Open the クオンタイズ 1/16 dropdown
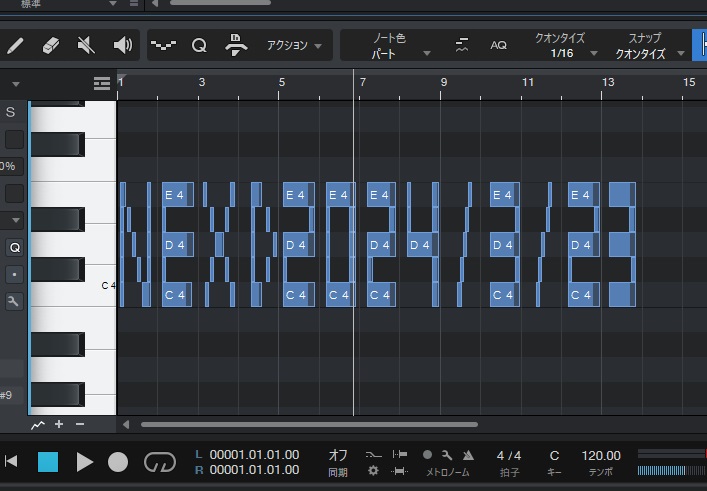 [565, 46]
